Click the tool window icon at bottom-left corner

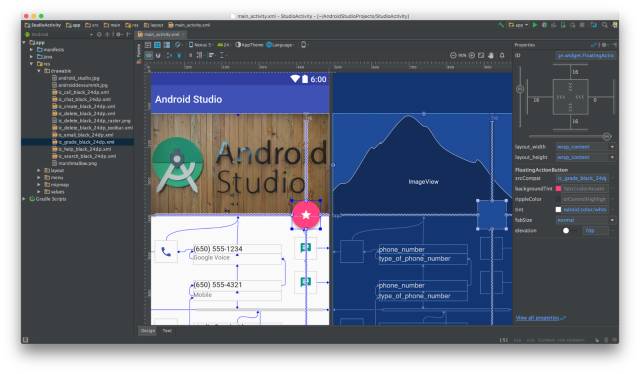(x=26, y=340)
